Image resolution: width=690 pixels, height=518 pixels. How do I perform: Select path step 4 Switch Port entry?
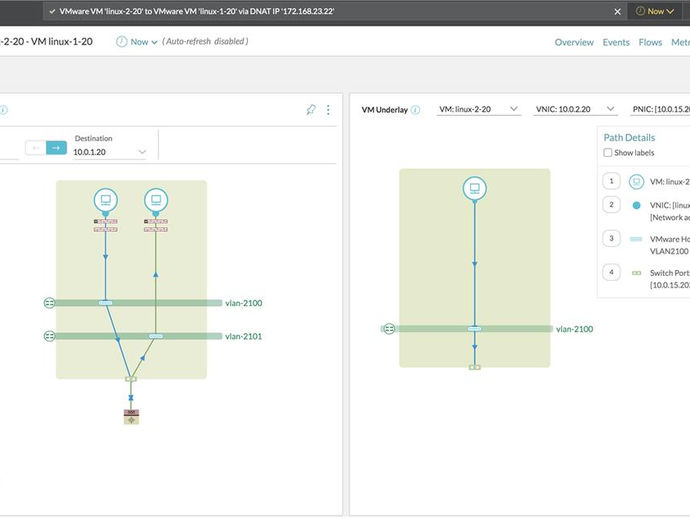[x=646, y=279]
